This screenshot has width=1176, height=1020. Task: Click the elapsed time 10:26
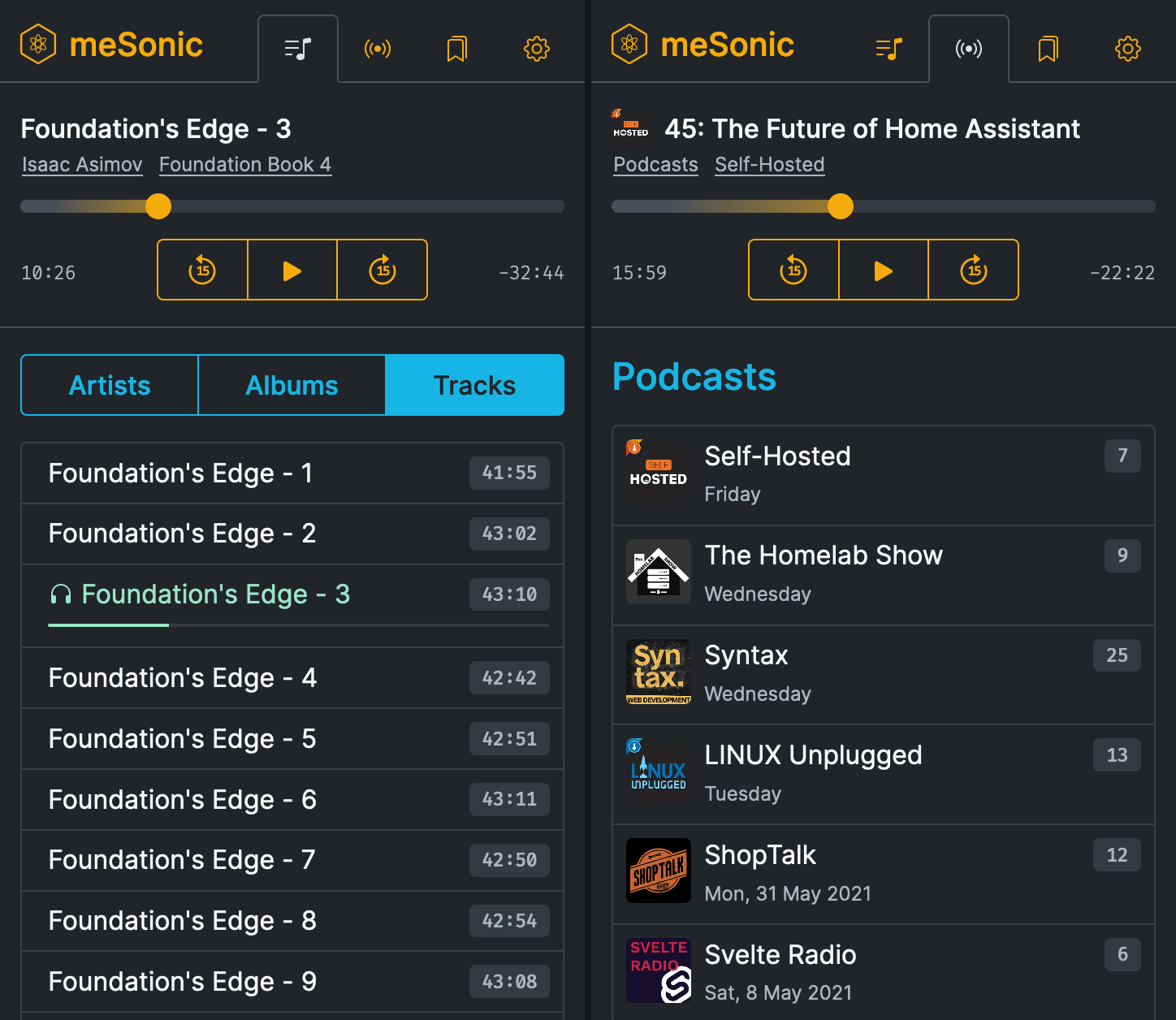[48, 273]
